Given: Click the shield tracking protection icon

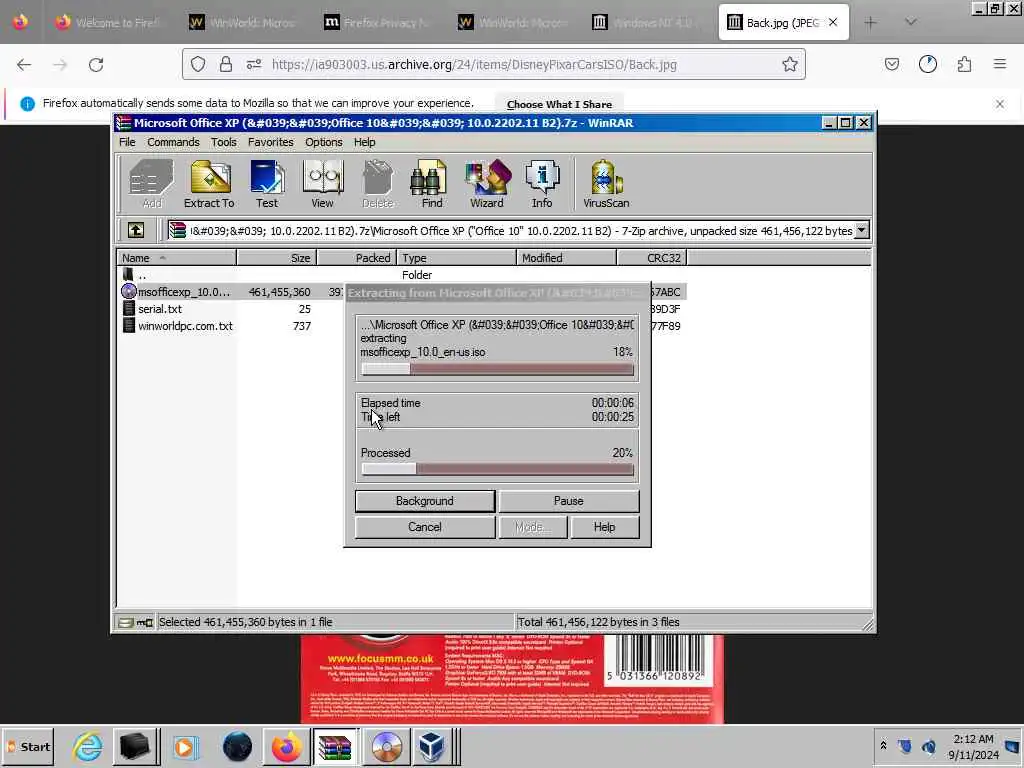Looking at the screenshot, I should coord(198,64).
